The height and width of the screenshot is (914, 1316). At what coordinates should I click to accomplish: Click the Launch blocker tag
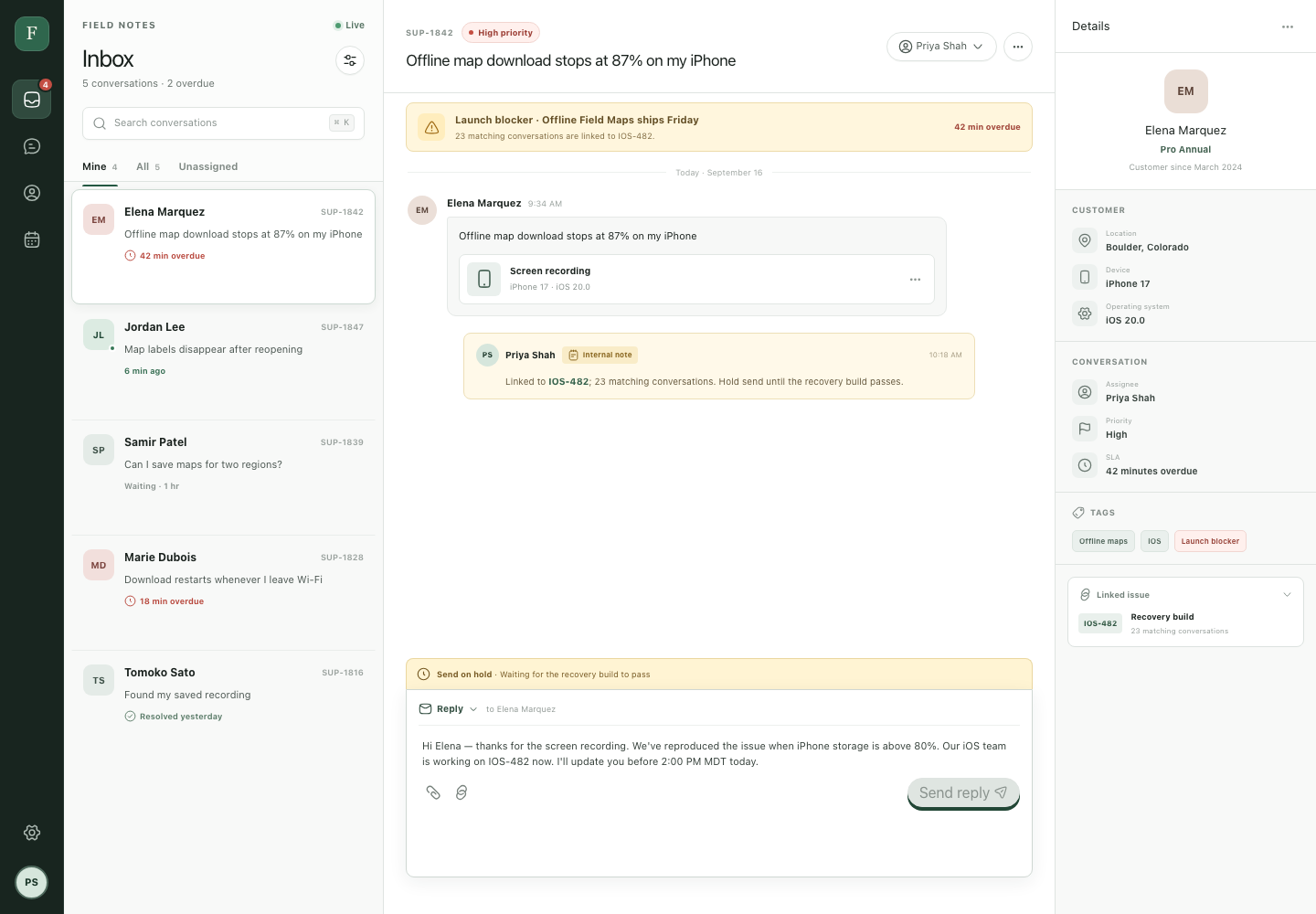pyautogui.click(x=1210, y=541)
